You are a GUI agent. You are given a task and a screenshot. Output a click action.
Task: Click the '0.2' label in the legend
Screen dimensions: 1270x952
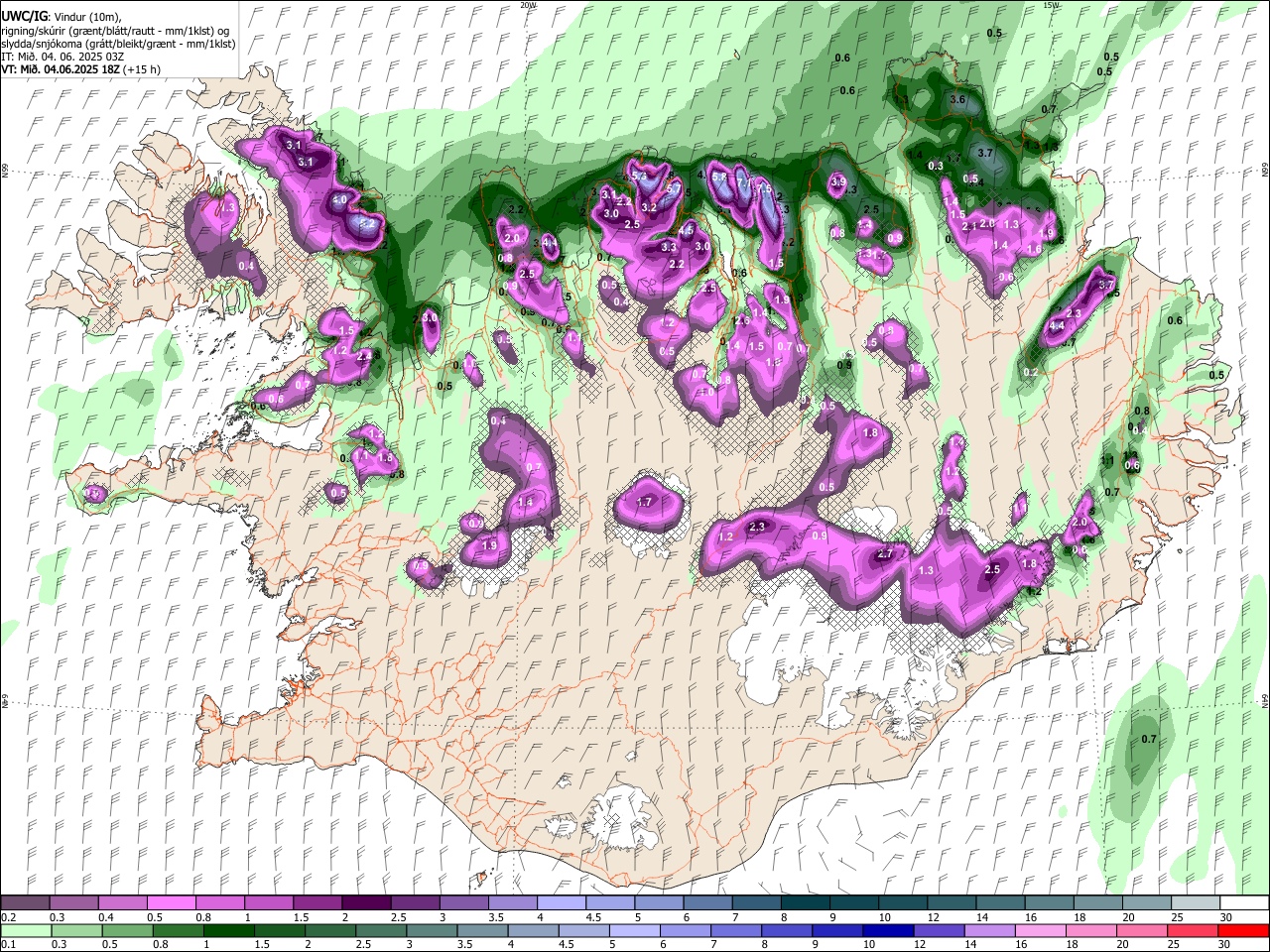click(8, 917)
